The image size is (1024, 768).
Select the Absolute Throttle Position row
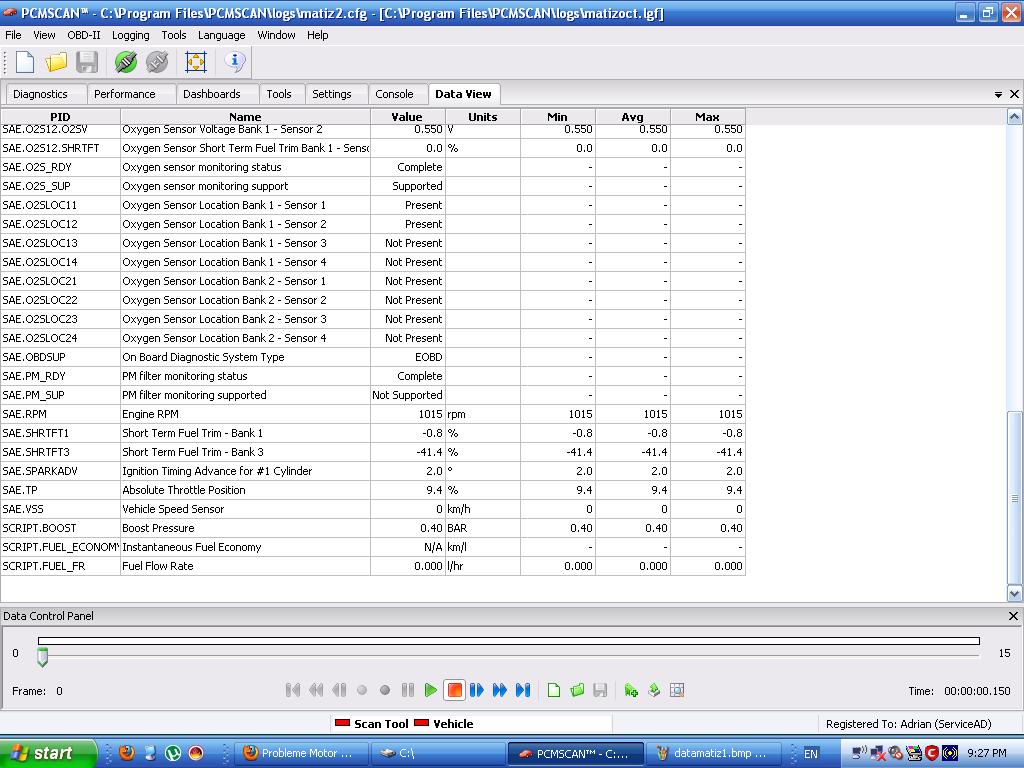pyautogui.click(x=372, y=490)
